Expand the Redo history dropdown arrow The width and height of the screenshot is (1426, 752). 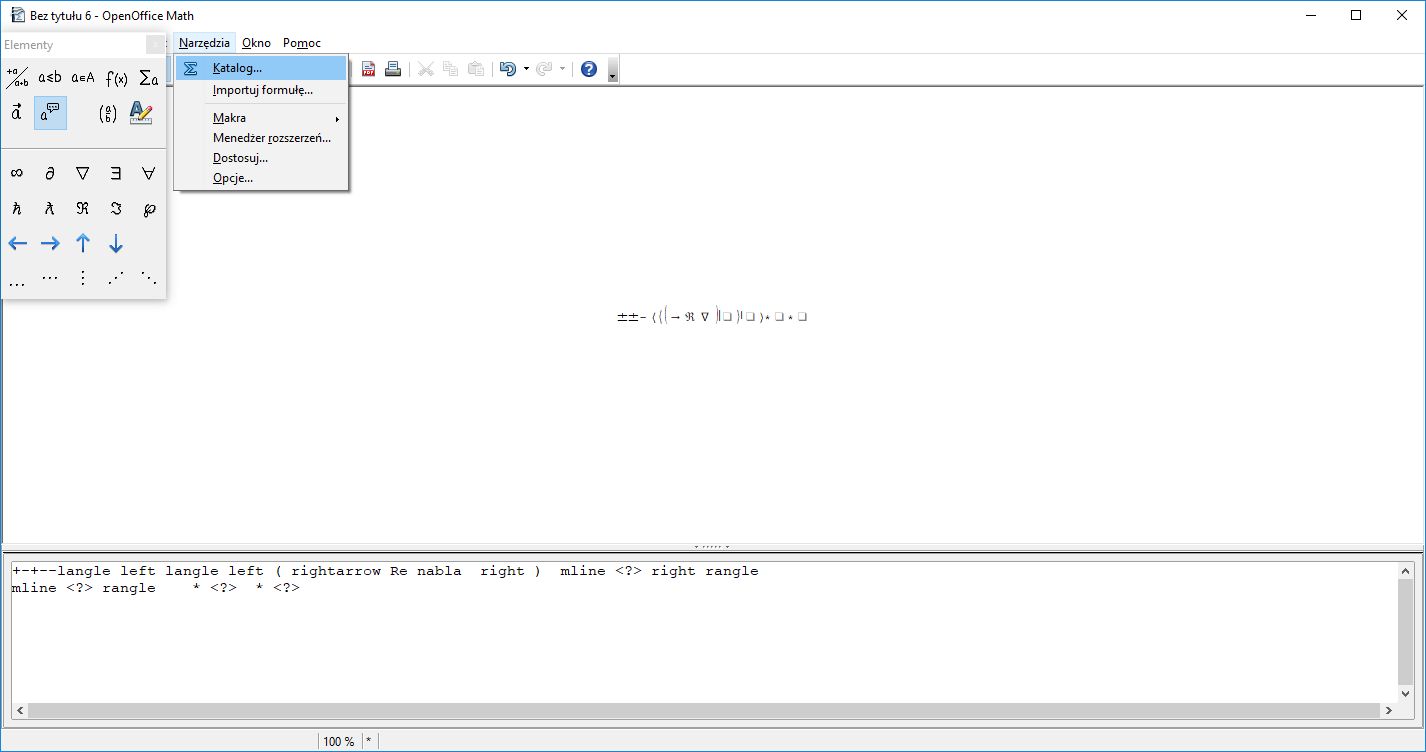pyautogui.click(x=562, y=69)
